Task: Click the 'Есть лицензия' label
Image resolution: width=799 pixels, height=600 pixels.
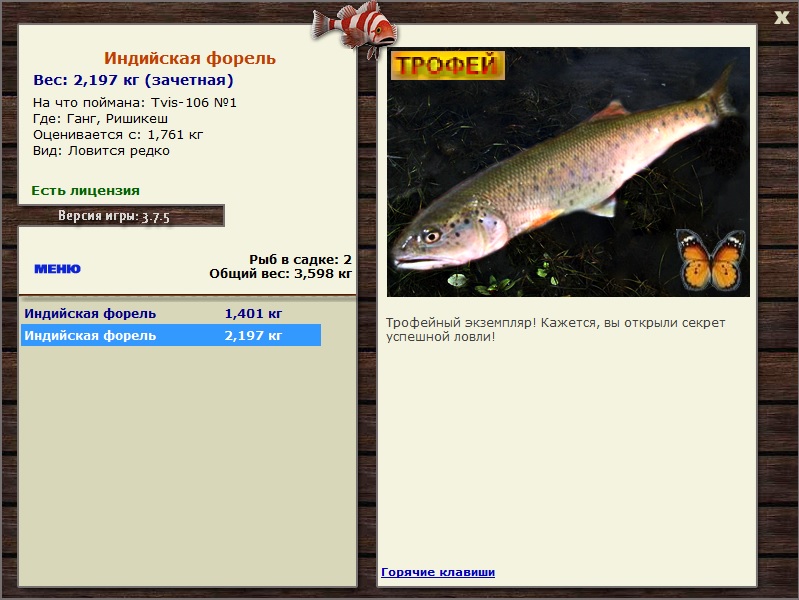Action: point(86,191)
